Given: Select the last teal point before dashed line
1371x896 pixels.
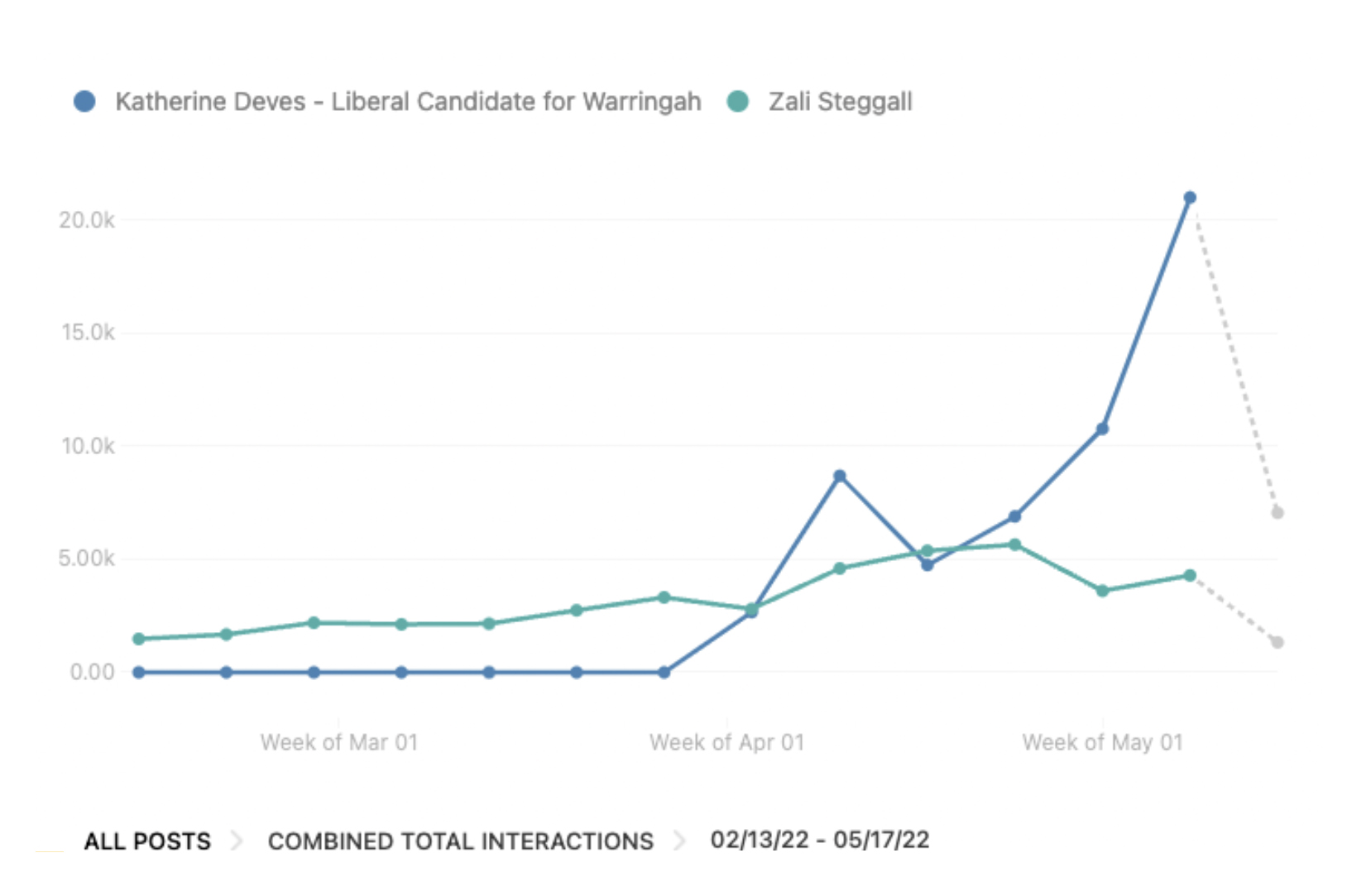Looking at the screenshot, I should coord(1190,575).
